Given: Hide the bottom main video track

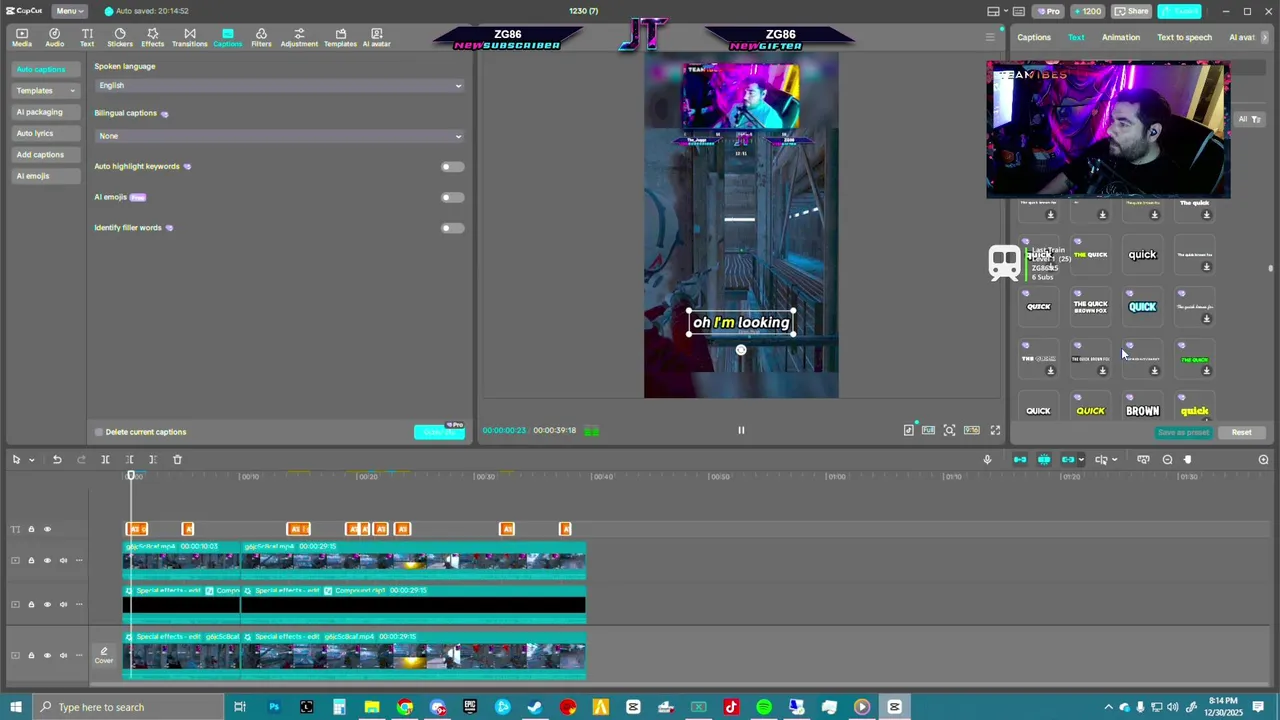Looking at the screenshot, I should click(47, 655).
